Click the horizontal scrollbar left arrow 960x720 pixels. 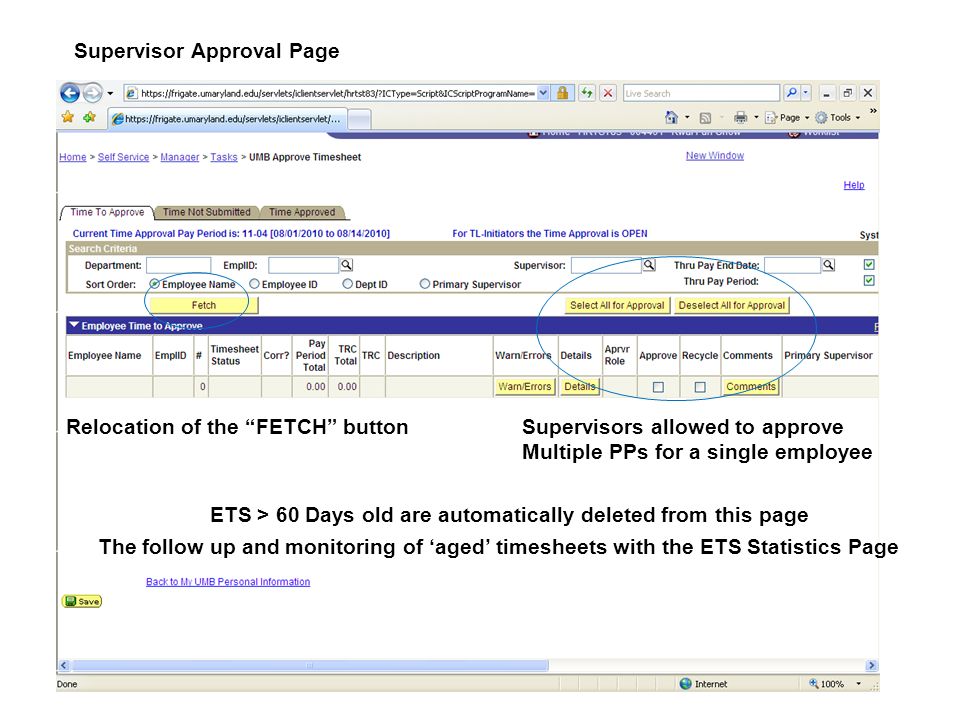(x=64, y=666)
